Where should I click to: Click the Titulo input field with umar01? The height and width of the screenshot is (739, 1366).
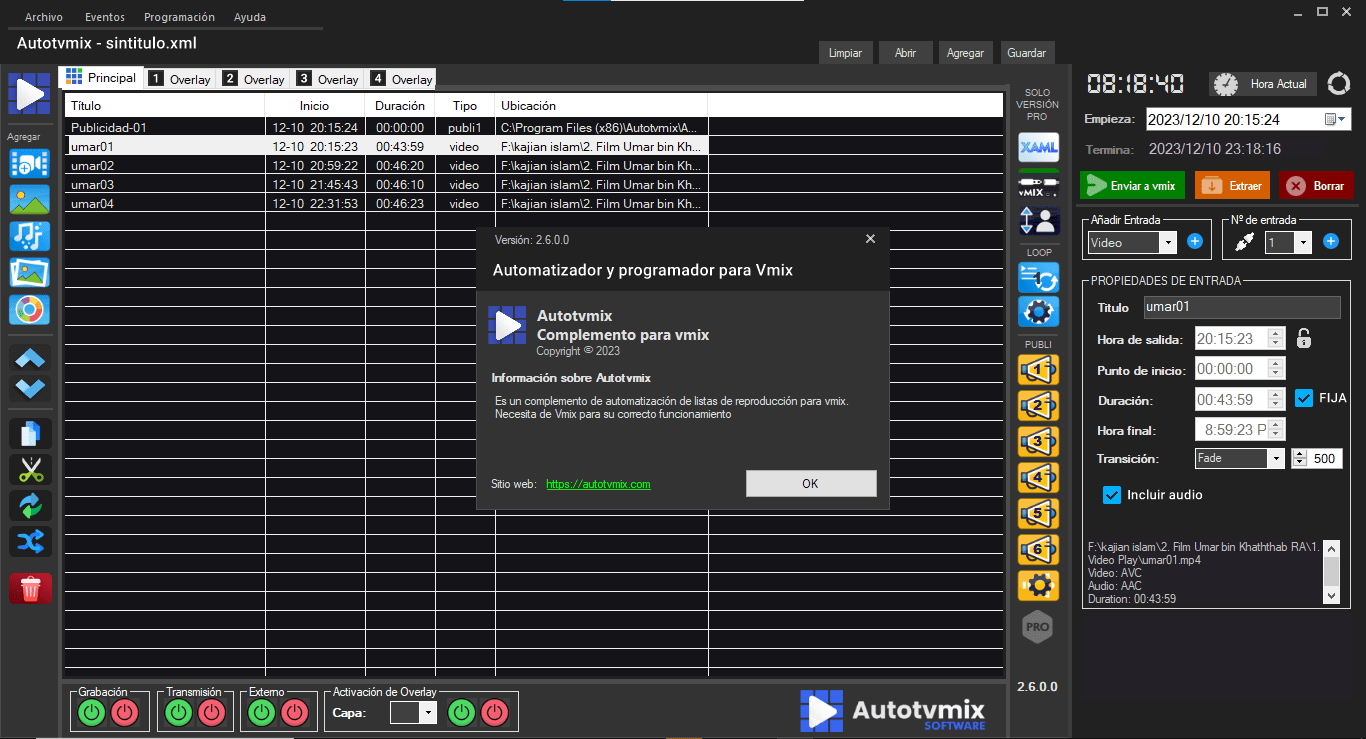pos(1242,308)
